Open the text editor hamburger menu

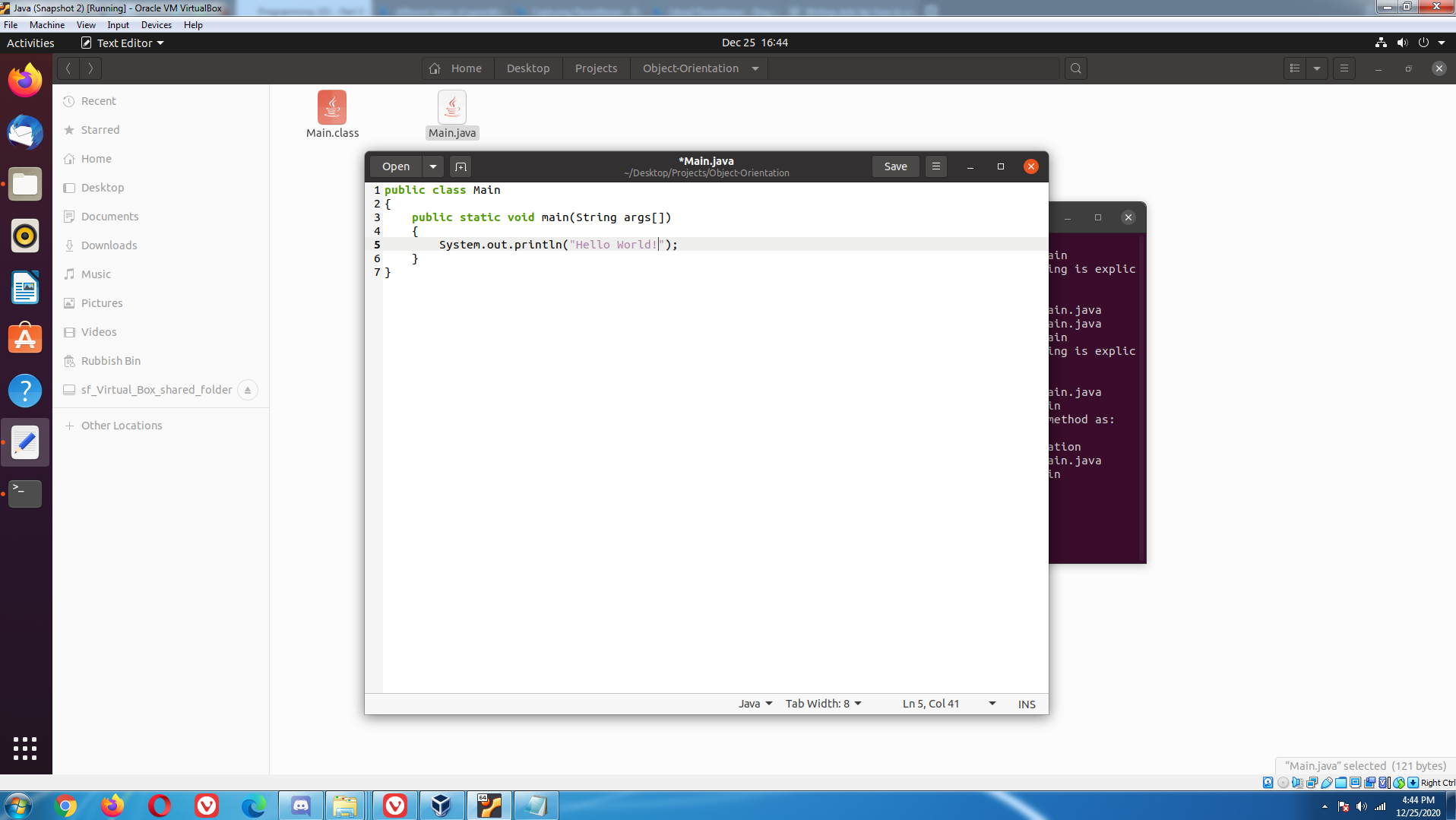[936, 166]
